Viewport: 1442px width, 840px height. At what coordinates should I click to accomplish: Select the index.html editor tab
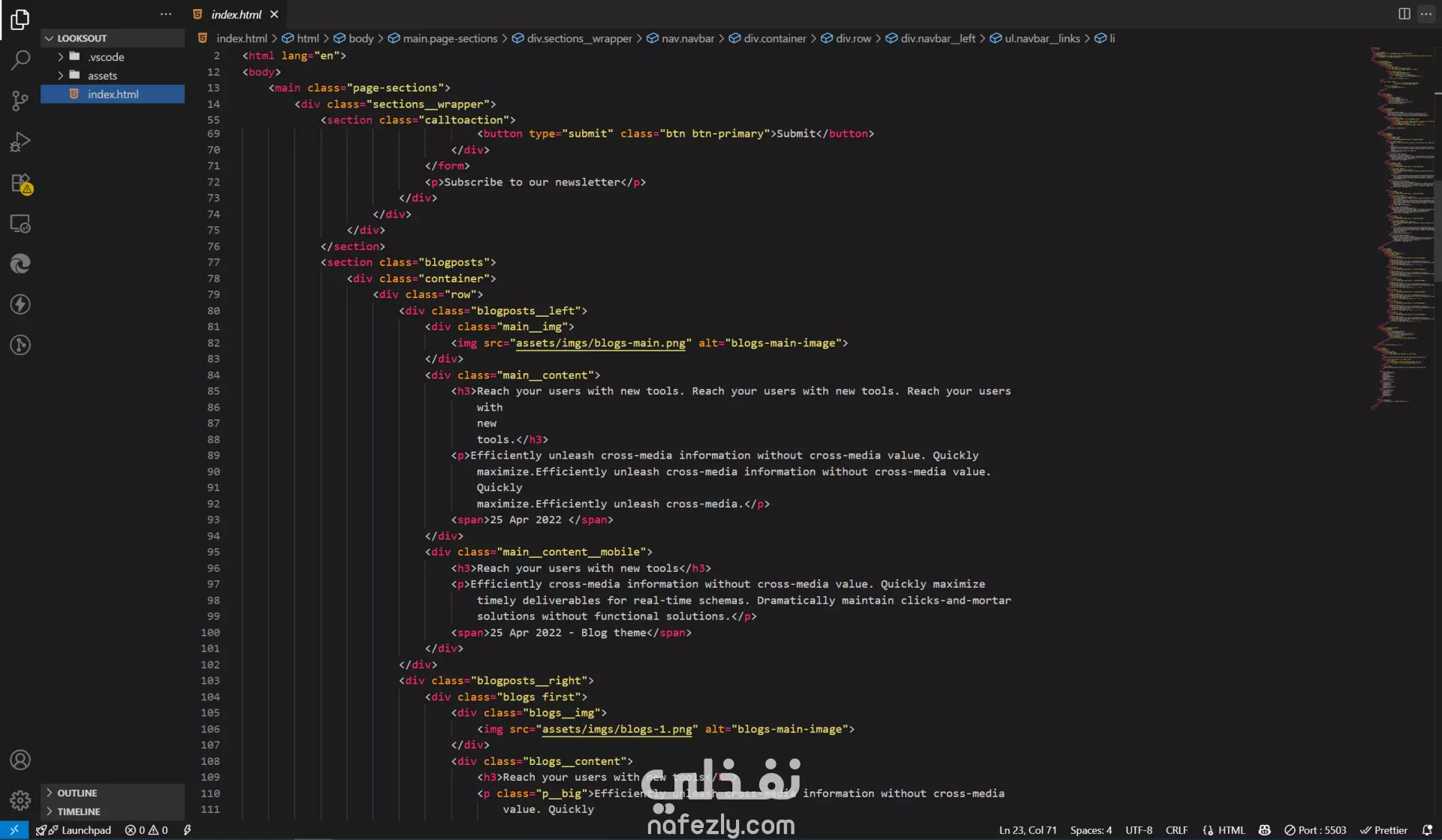(236, 14)
